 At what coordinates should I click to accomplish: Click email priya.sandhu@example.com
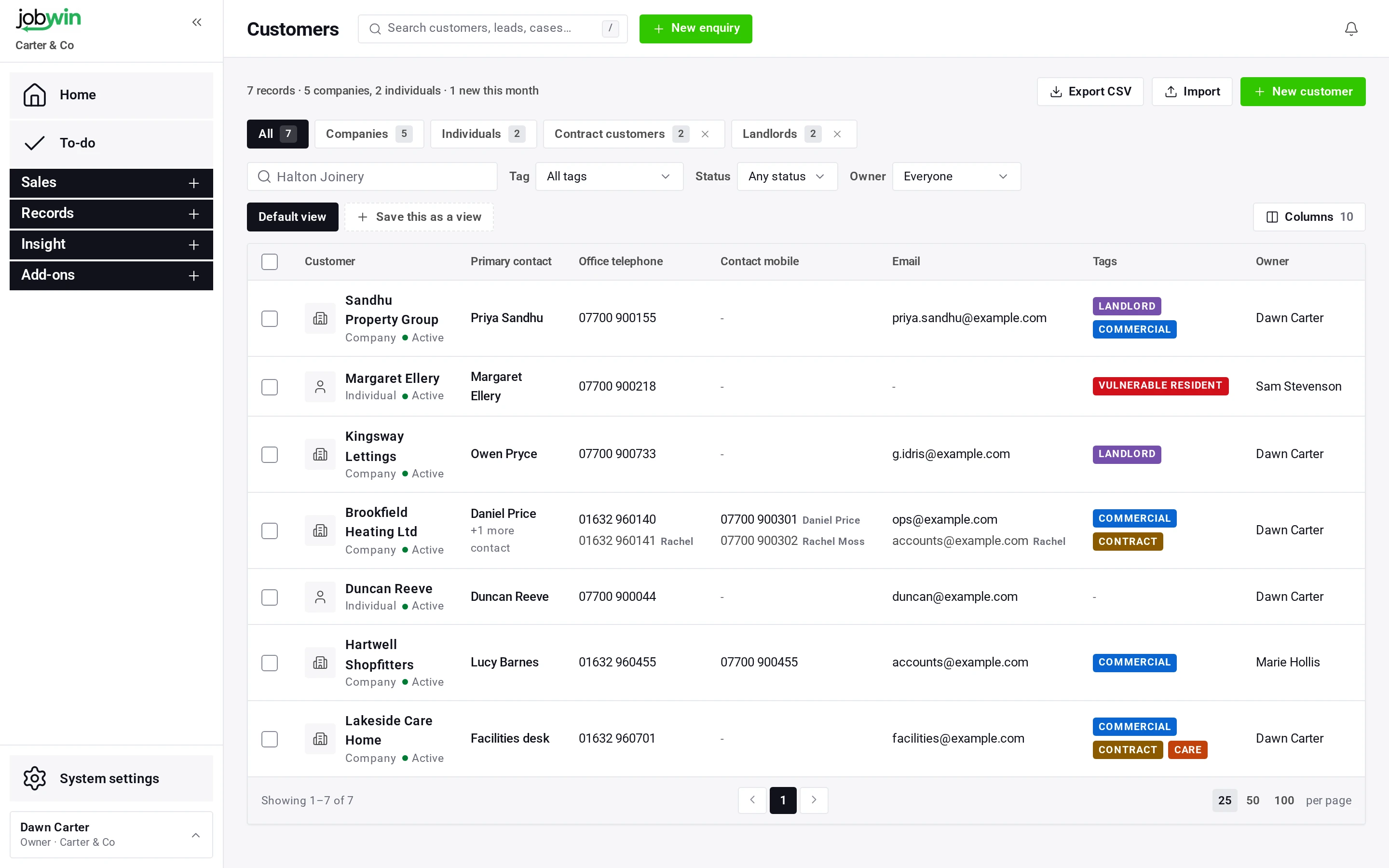coord(969,318)
